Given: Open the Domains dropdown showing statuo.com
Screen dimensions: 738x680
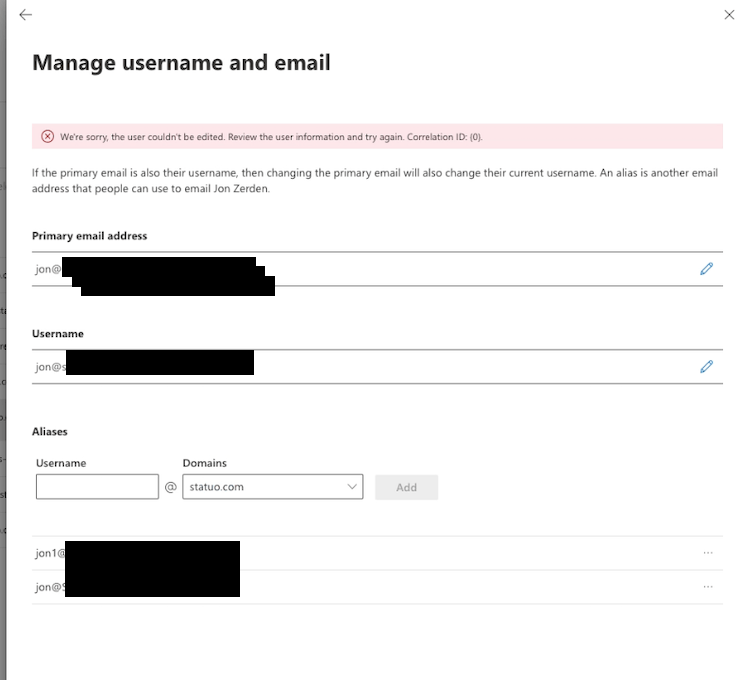Looking at the screenshot, I should pyautogui.click(x=273, y=487).
